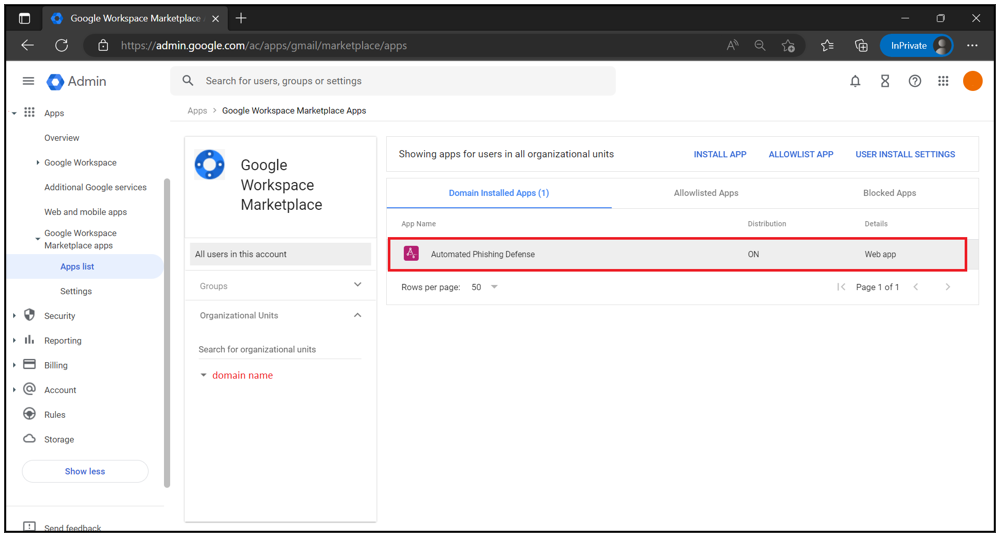This screenshot has height=536, width=1002.
Task: Expand the Security section arrow
Action: [x=14, y=316]
